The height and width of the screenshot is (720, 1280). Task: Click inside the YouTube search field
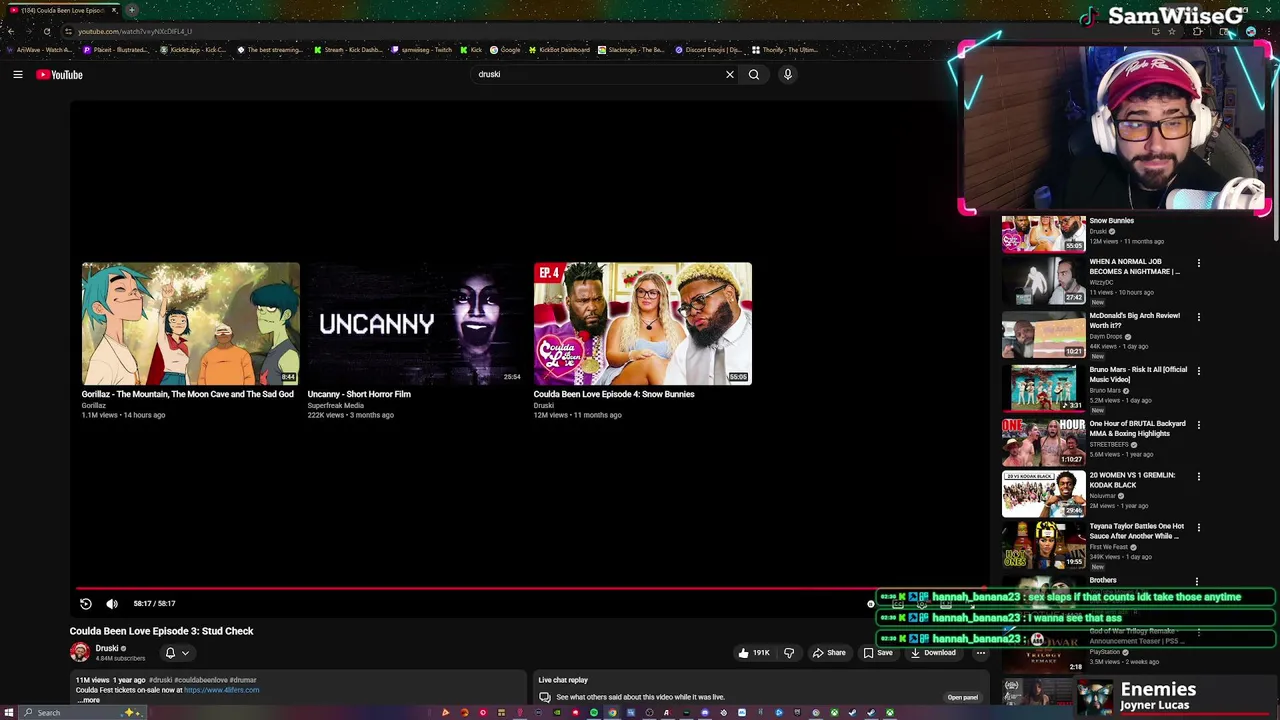[598, 74]
